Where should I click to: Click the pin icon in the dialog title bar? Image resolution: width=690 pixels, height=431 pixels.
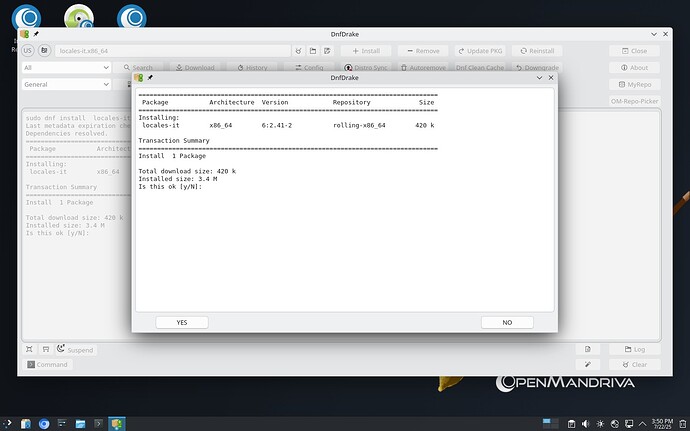pos(150,77)
